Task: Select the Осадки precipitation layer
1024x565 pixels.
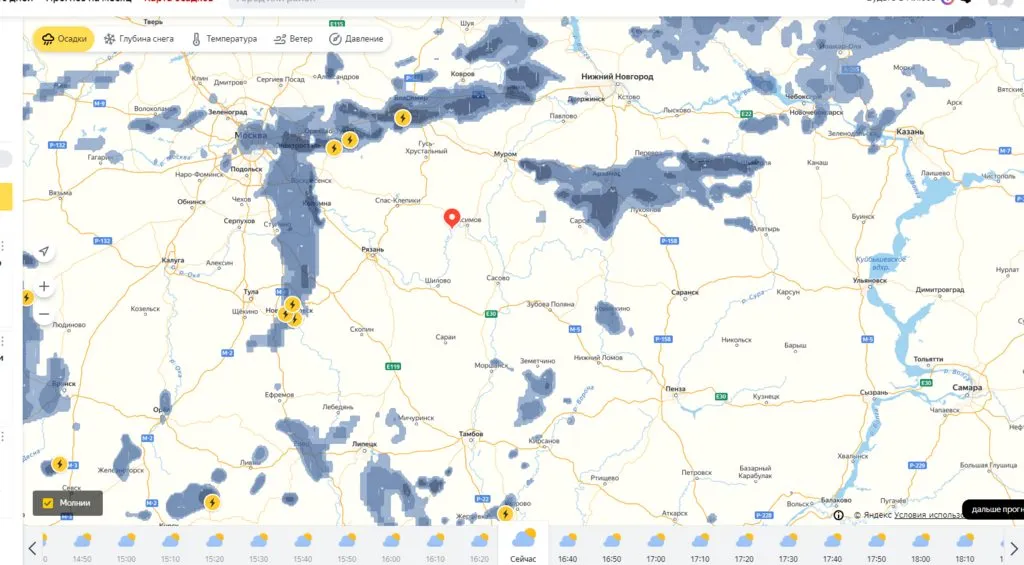Action: pos(64,39)
